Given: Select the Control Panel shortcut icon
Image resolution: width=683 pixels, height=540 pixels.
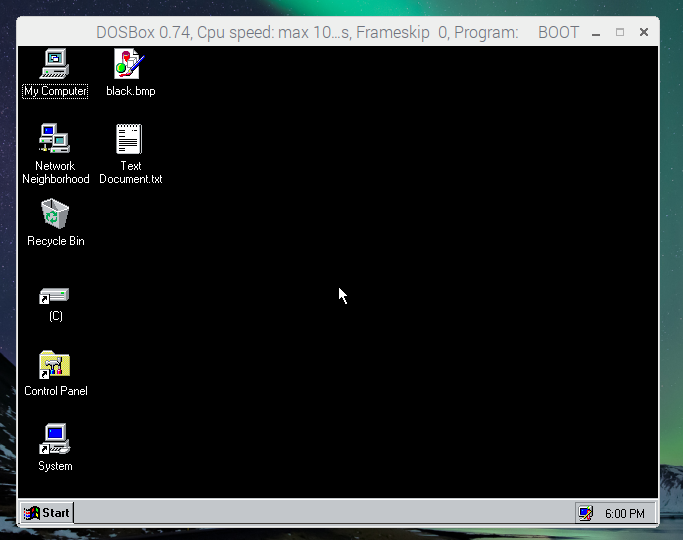Looking at the screenshot, I should coord(54,364).
